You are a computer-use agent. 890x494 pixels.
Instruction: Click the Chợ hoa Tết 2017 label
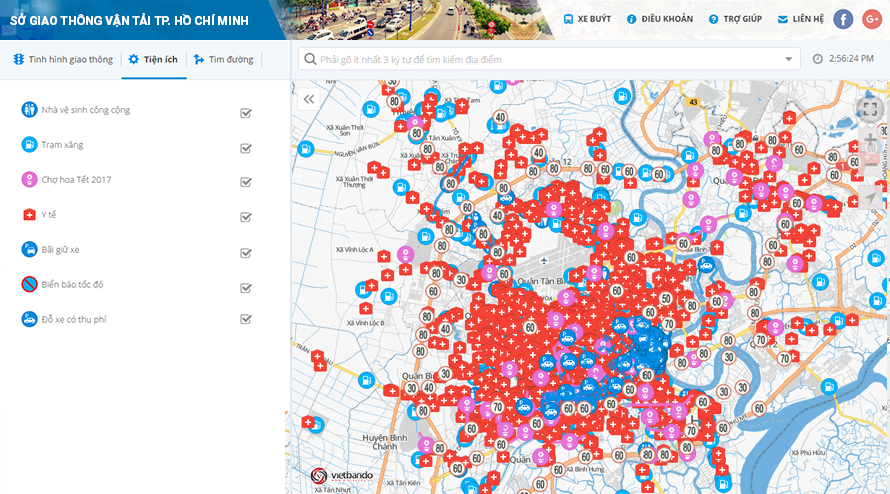click(77, 179)
